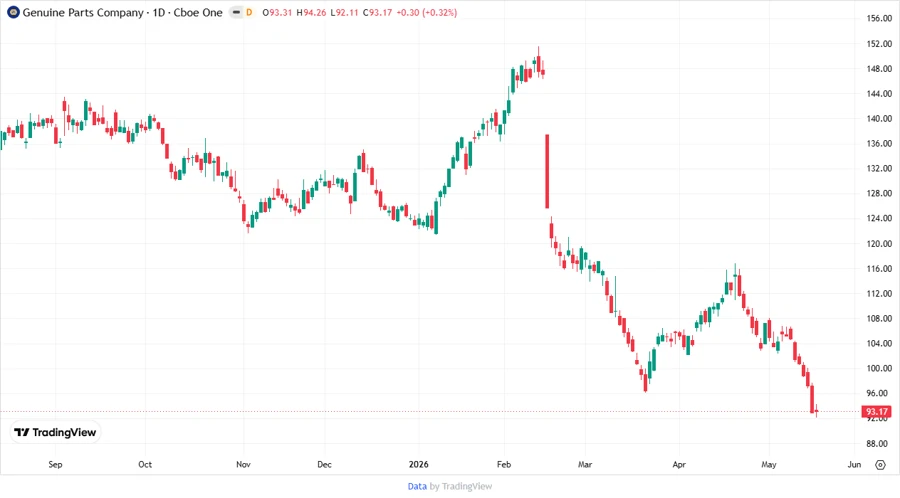Click the 140.00 price axis label
The width and height of the screenshot is (900, 498).
(879, 118)
